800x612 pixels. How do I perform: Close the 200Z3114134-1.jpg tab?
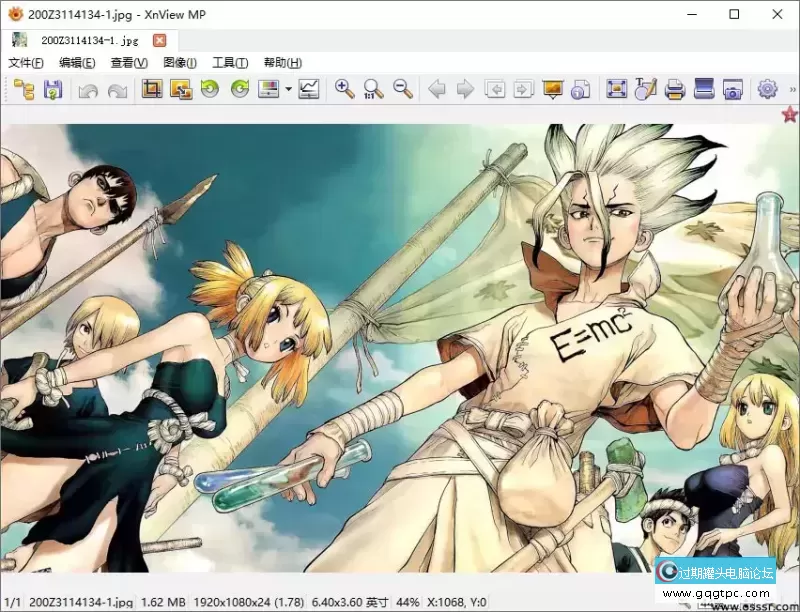(x=160, y=40)
